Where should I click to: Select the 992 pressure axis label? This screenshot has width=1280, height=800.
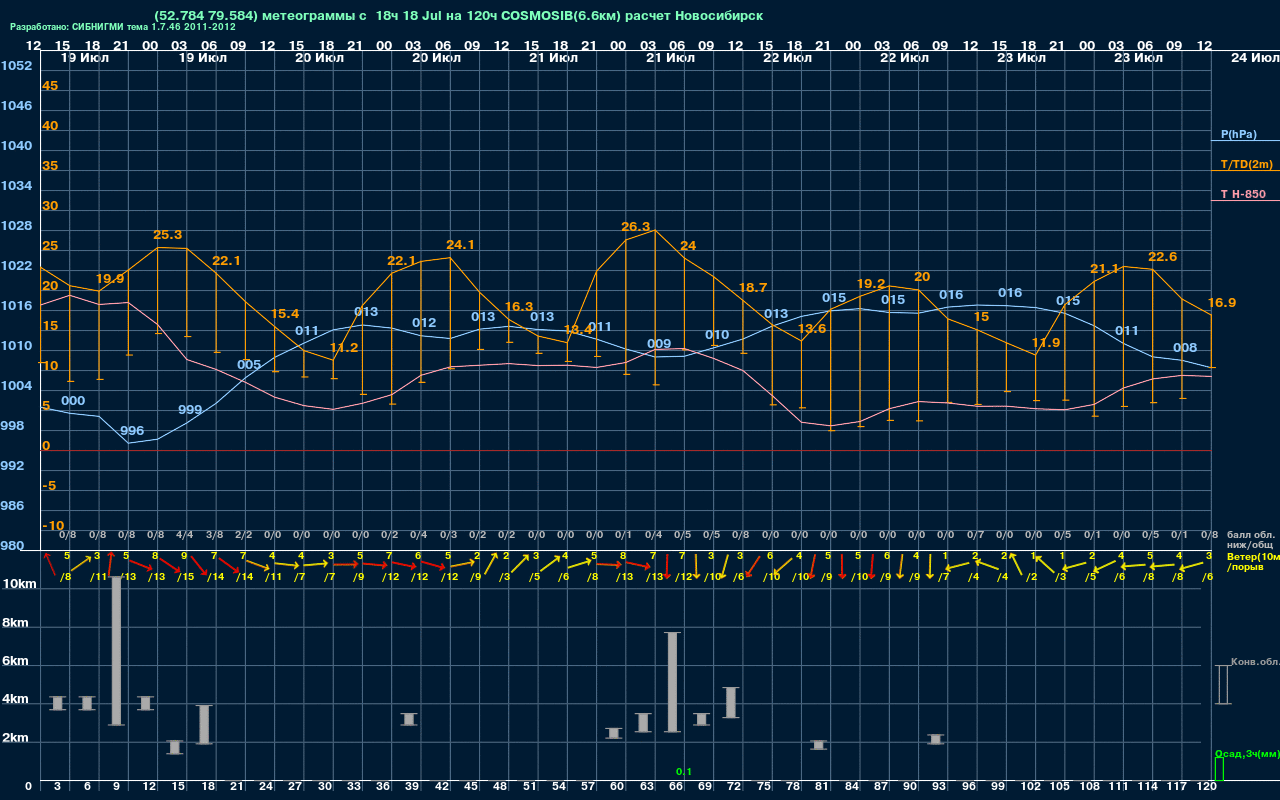click(13, 466)
